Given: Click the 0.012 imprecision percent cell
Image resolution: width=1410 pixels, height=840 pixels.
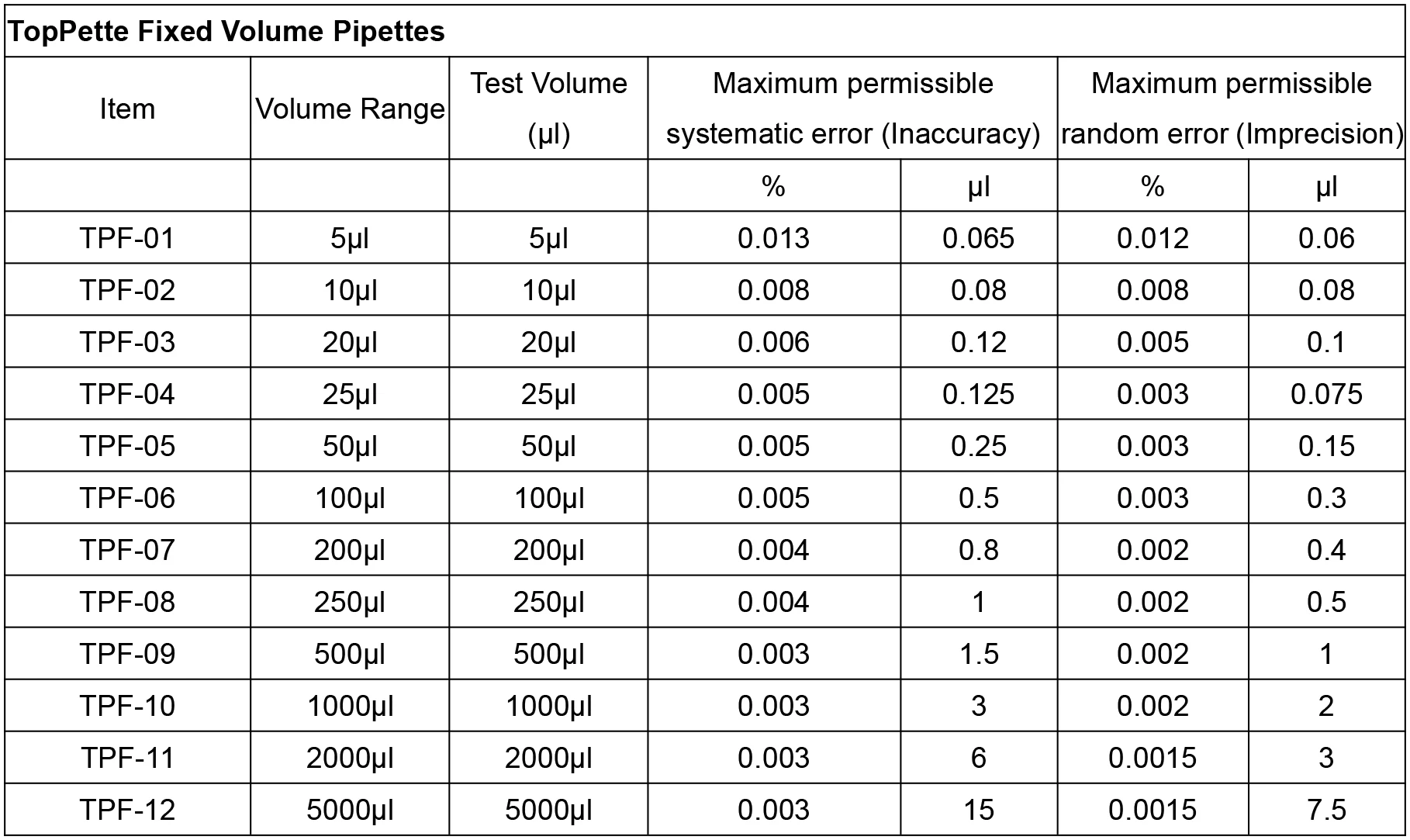Looking at the screenshot, I should coord(1153,238).
